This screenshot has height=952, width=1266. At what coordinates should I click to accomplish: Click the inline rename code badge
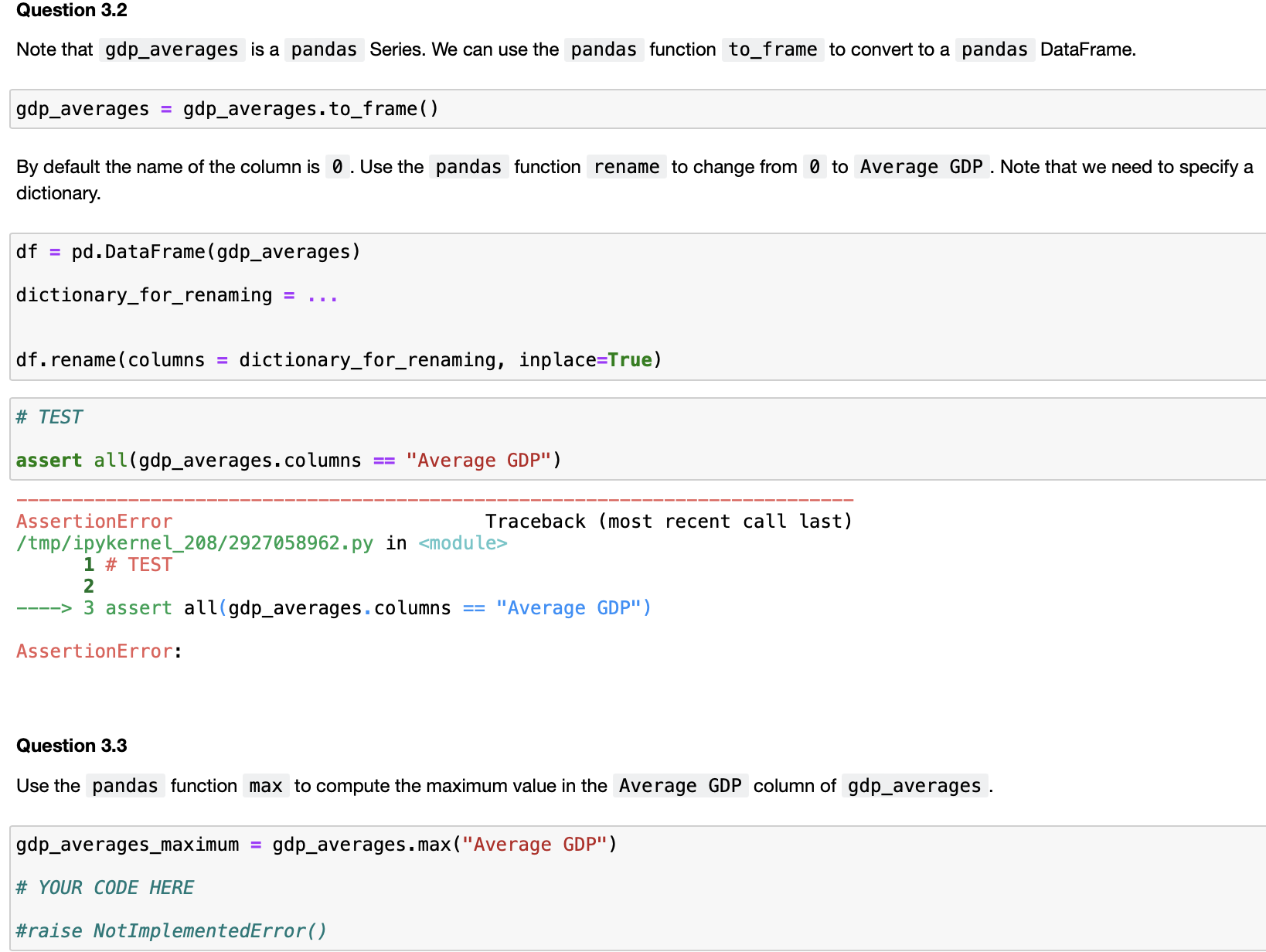626,166
